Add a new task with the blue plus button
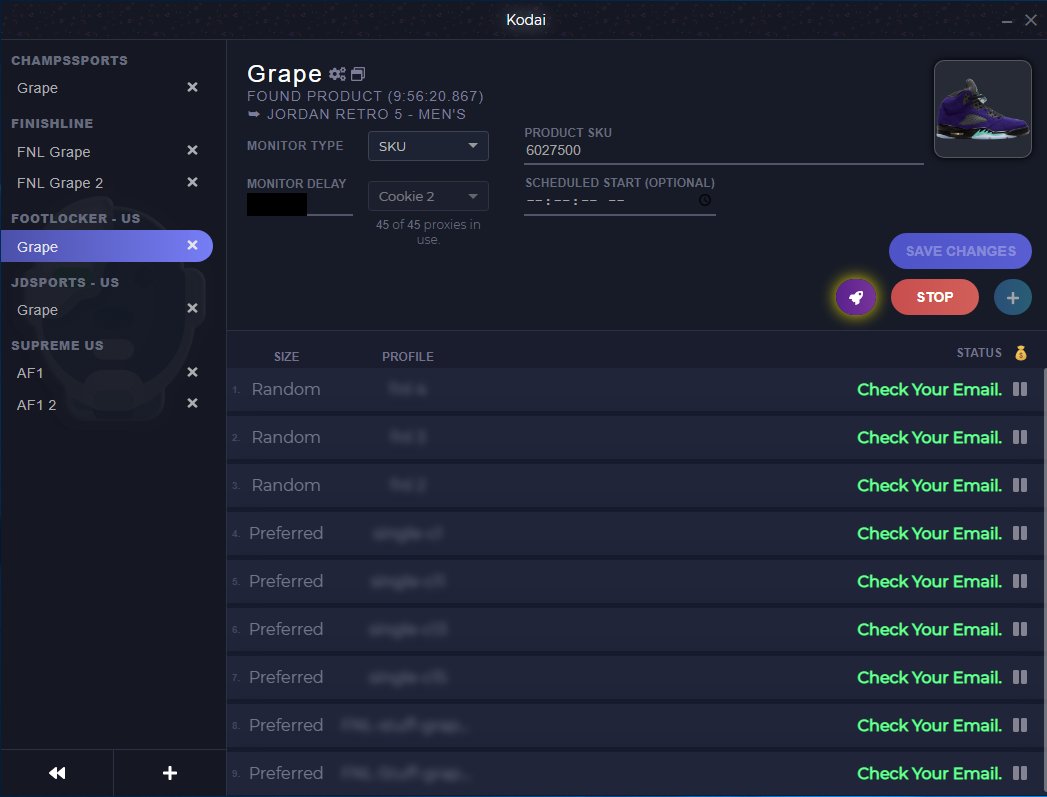The width and height of the screenshot is (1047, 797). coord(1012,297)
